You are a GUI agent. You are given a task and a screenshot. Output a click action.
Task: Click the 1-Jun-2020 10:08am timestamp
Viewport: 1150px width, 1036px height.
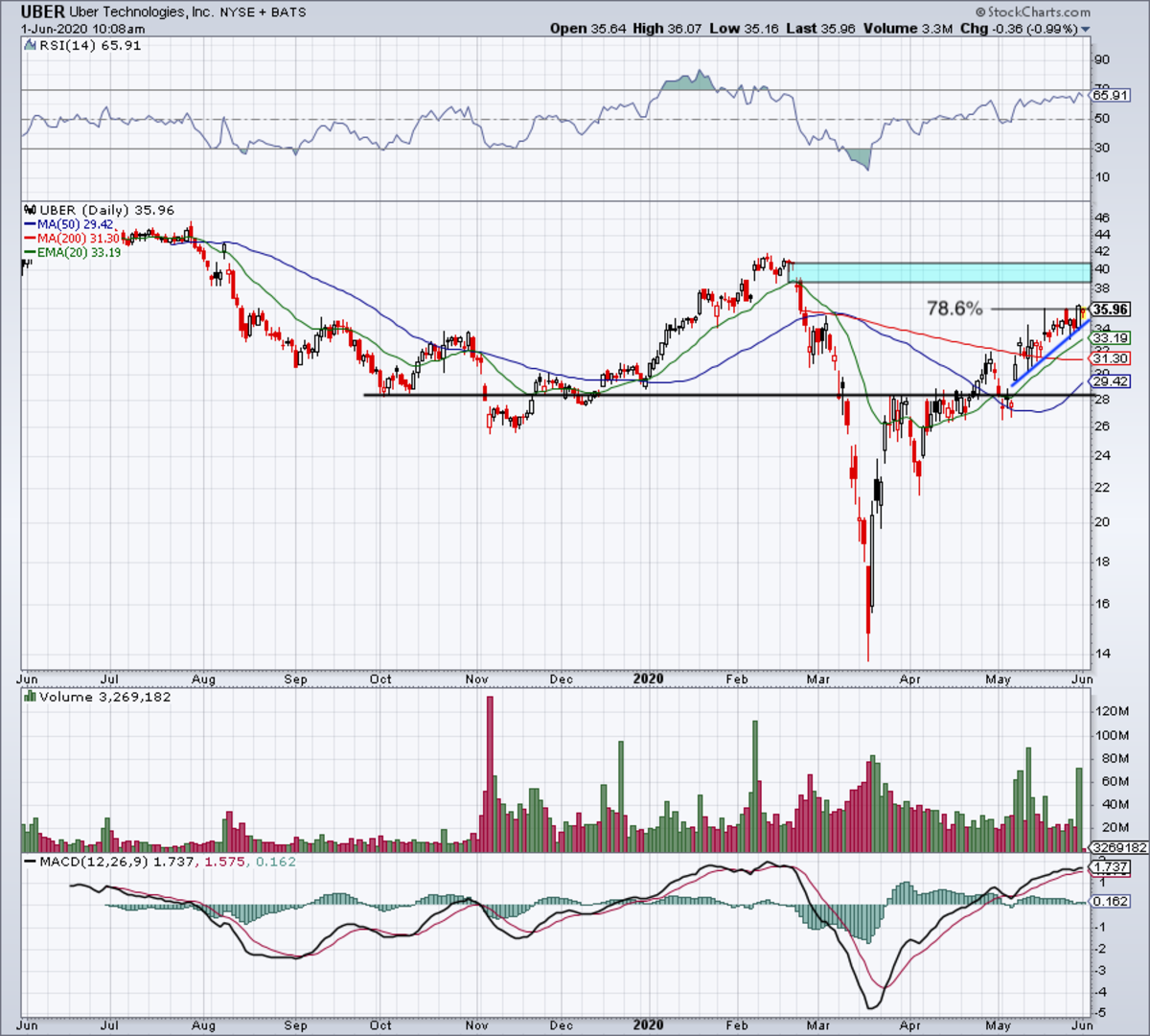pyautogui.click(x=82, y=29)
